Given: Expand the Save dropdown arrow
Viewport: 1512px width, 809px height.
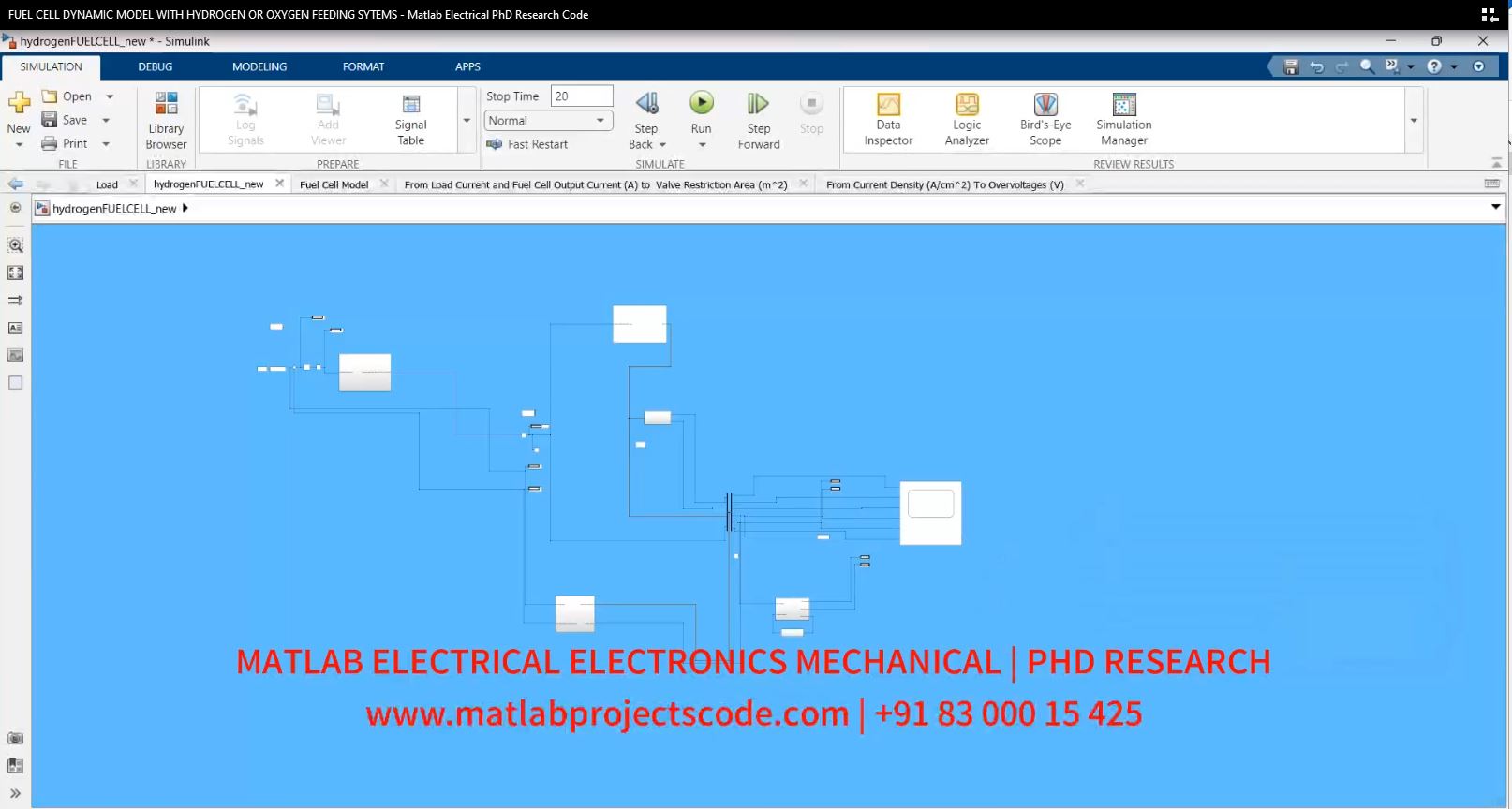Looking at the screenshot, I should pos(106,120).
